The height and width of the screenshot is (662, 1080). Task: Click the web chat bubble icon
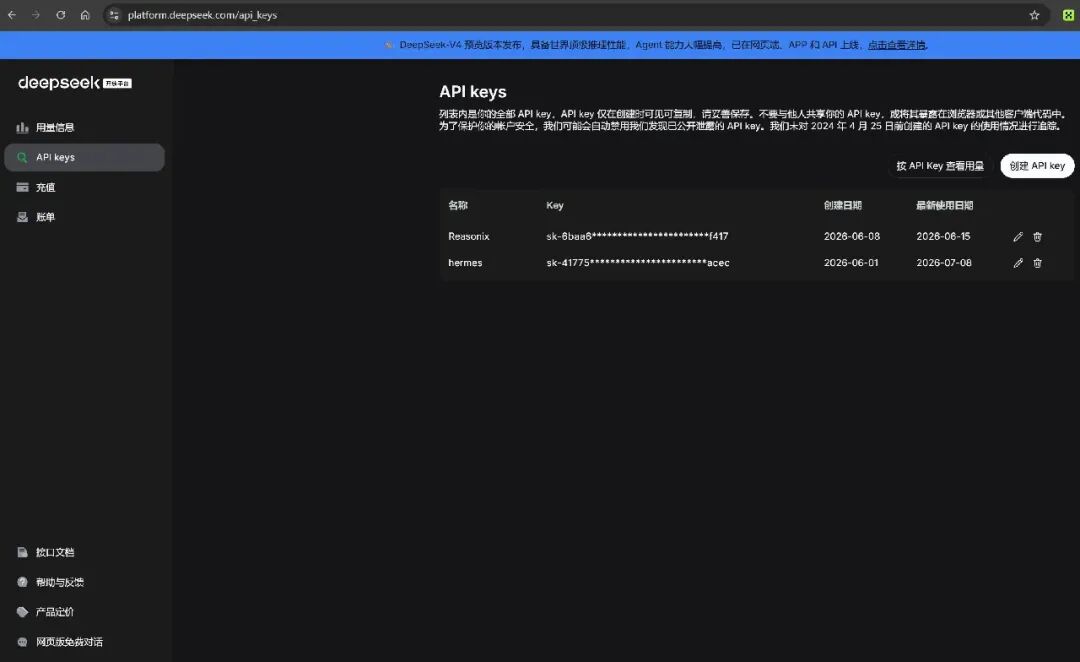(22, 642)
